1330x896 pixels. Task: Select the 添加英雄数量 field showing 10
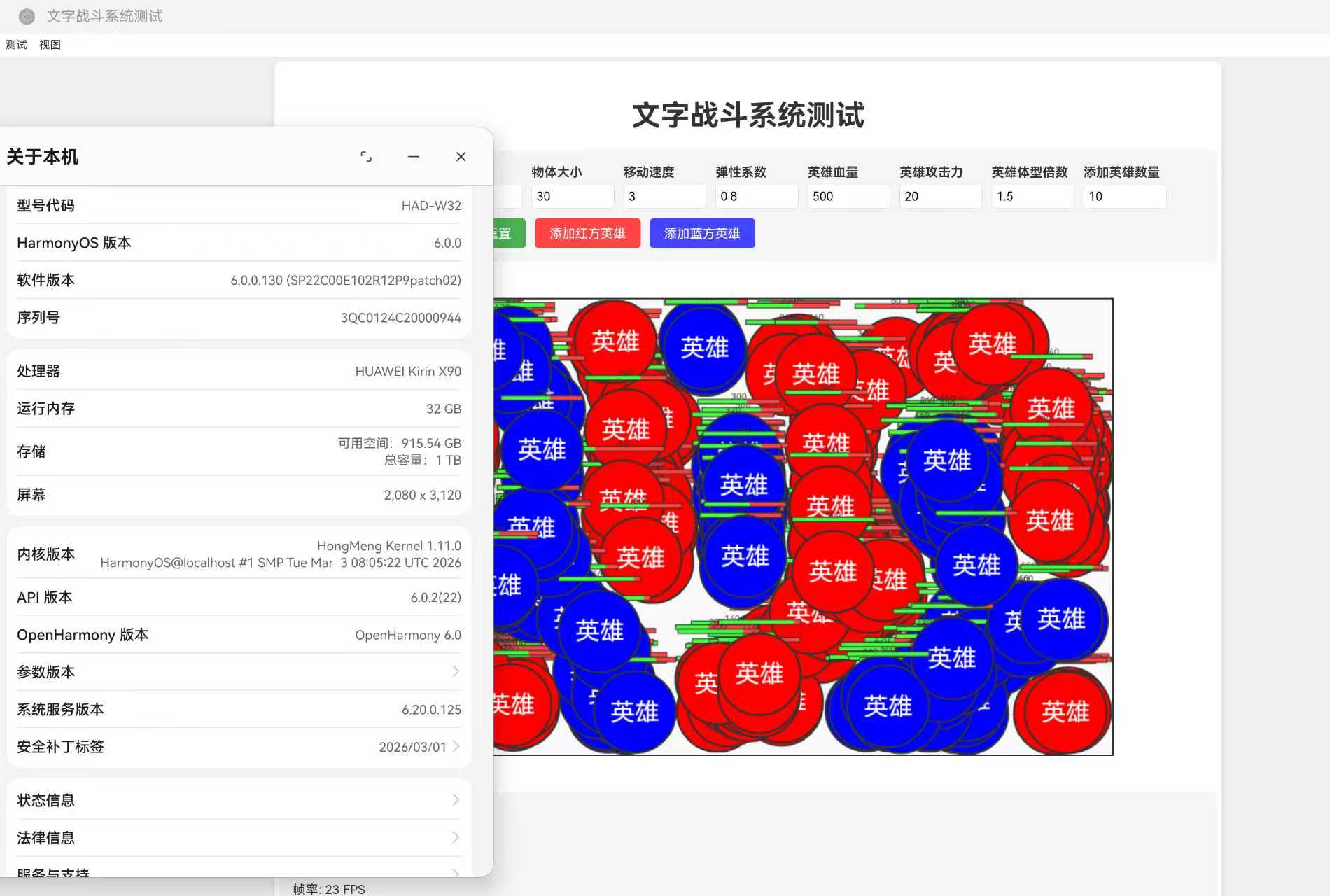pos(1124,196)
